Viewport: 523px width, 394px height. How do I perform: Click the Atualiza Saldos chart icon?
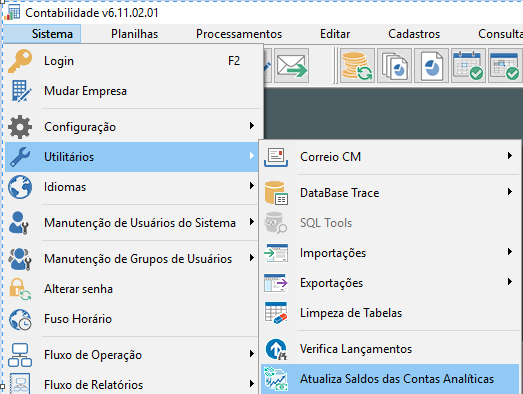pyautogui.click(x=276, y=379)
